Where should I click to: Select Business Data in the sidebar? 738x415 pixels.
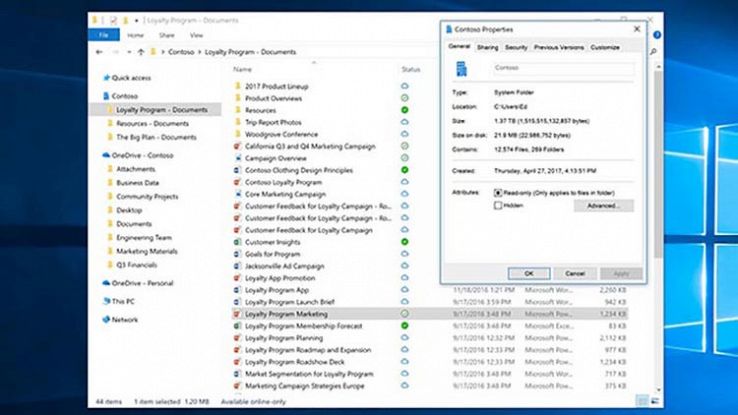[x=137, y=183]
